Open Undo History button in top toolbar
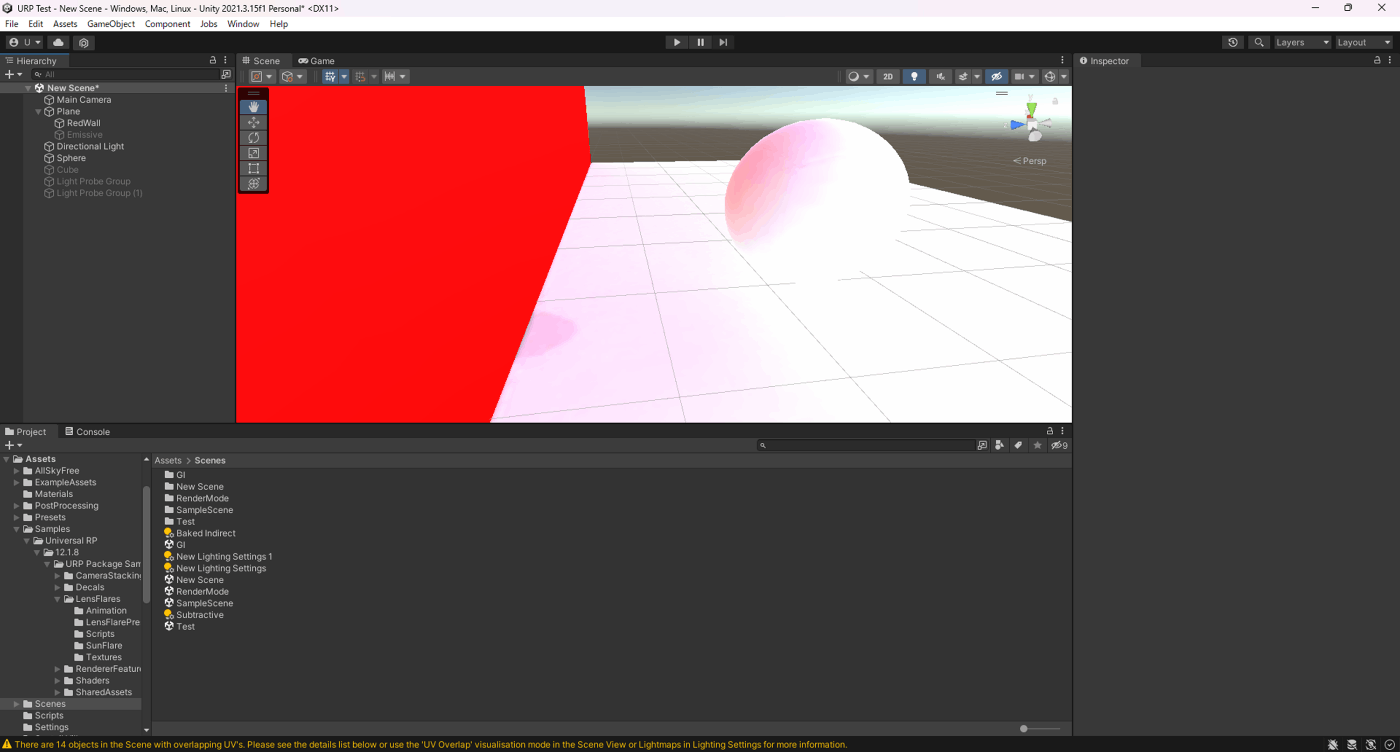The height and width of the screenshot is (752, 1400). pyautogui.click(x=1233, y=42)
